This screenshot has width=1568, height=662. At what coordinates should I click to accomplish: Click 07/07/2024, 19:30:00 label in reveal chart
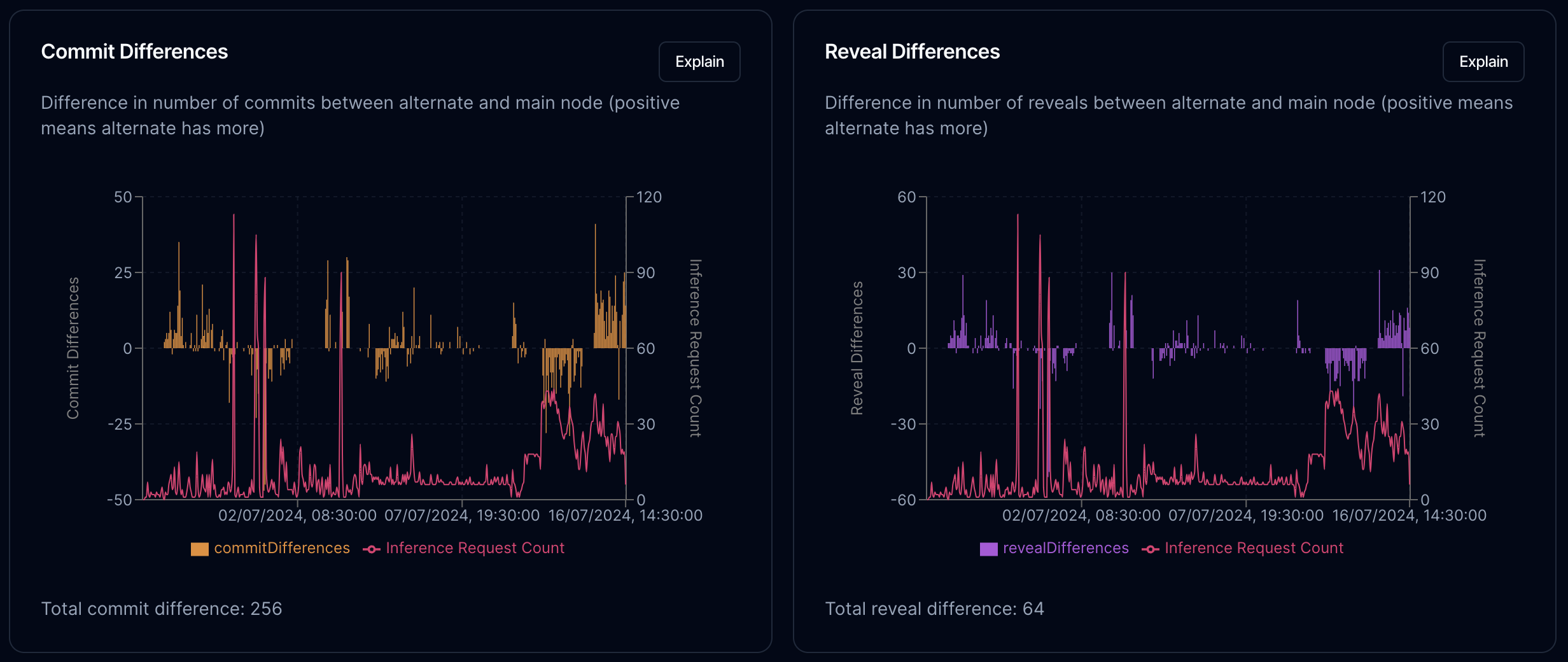coord(1246,515)
